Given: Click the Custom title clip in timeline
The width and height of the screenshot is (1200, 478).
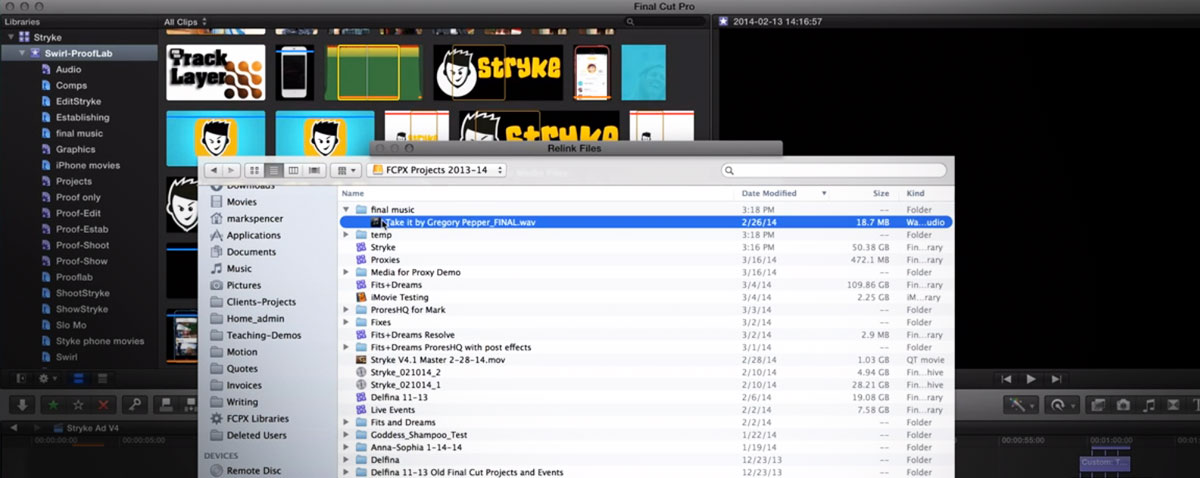Looking at the screenshot, I should (1105, 464).
